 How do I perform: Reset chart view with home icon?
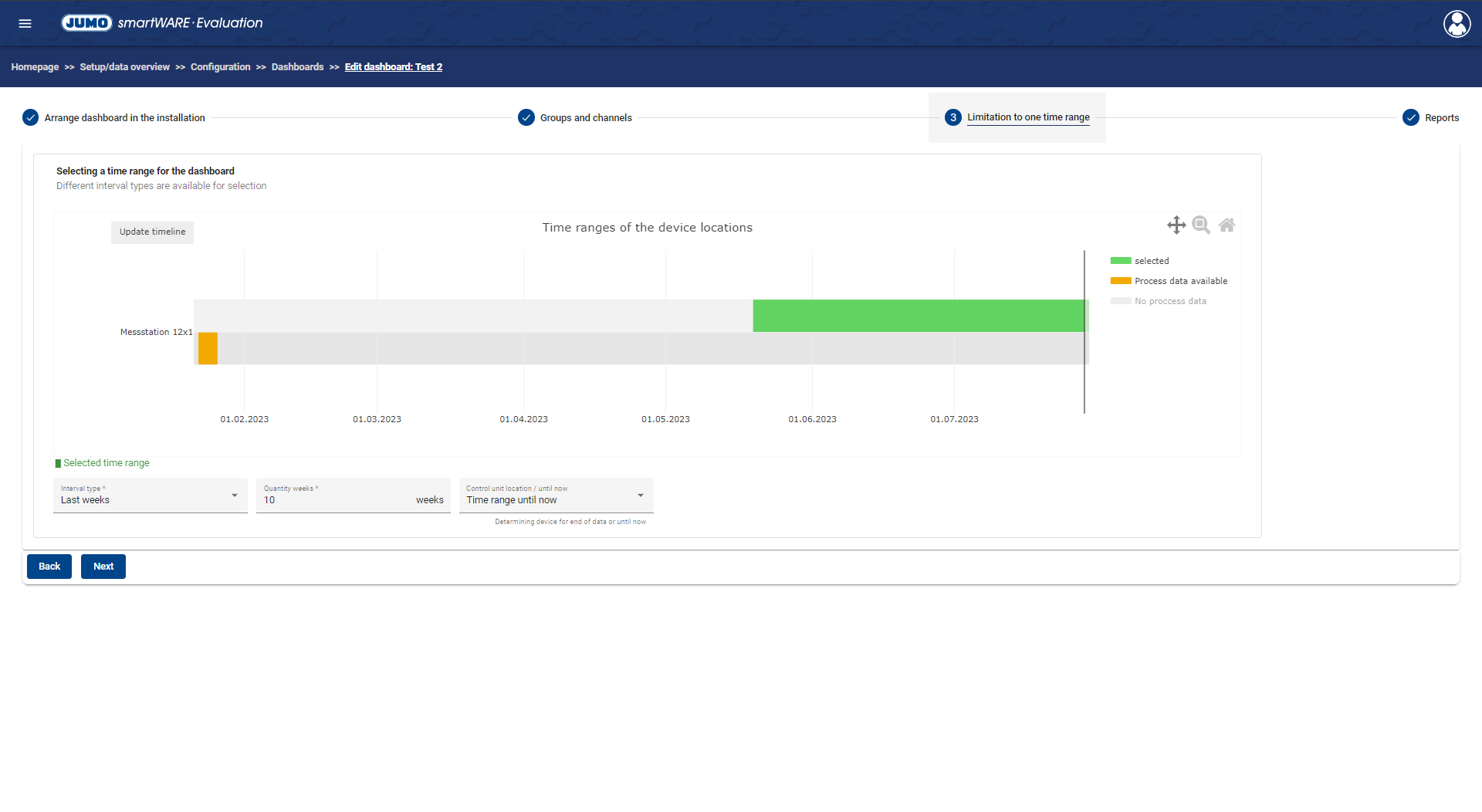click(1227, 225)
